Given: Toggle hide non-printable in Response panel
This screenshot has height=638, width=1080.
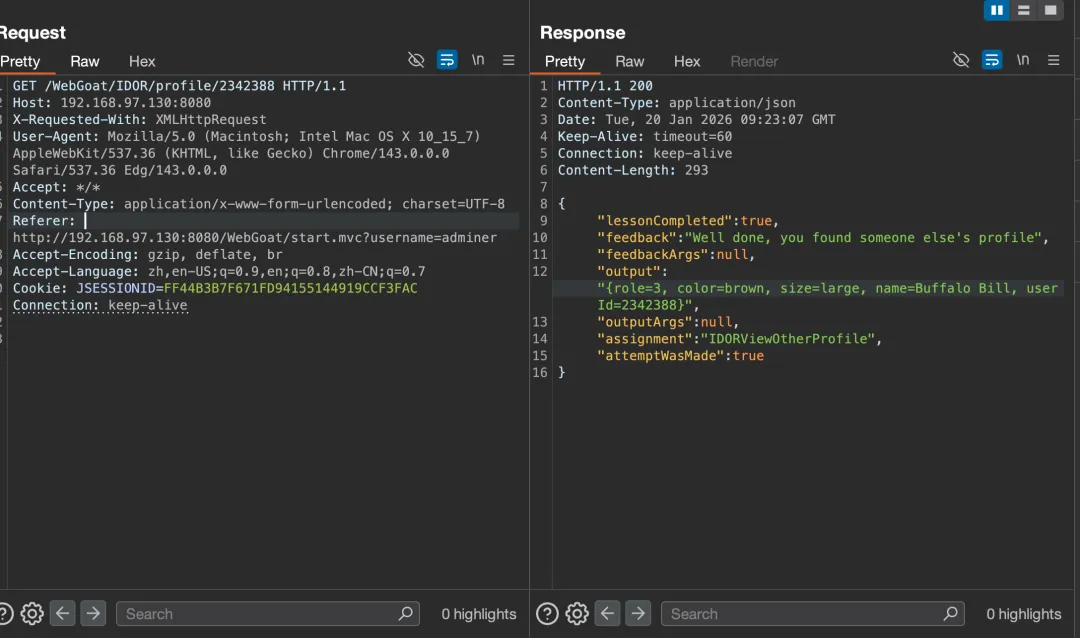Looking at the screenshot, I should (x=961, y=60).
